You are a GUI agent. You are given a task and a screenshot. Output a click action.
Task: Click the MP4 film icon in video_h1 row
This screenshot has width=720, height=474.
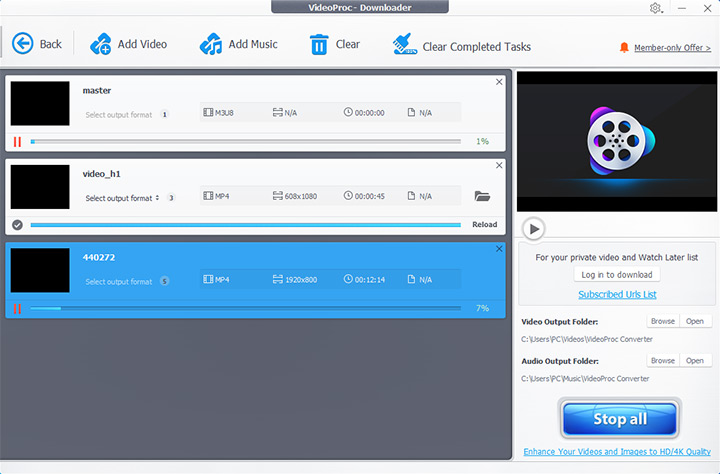coord(208,196)
